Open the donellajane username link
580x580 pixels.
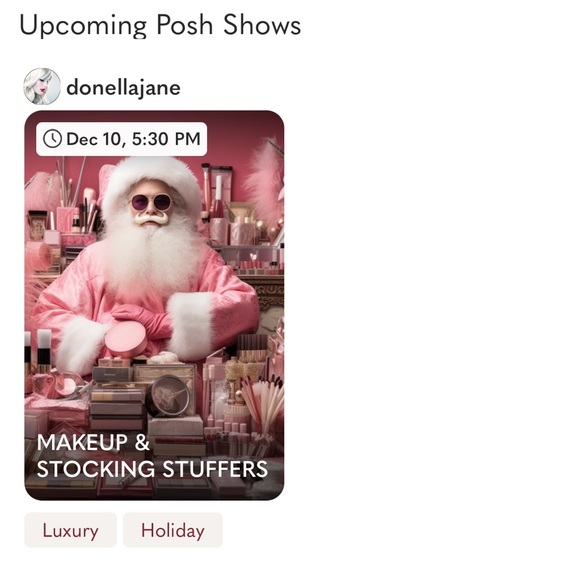[x=123, y=88]
